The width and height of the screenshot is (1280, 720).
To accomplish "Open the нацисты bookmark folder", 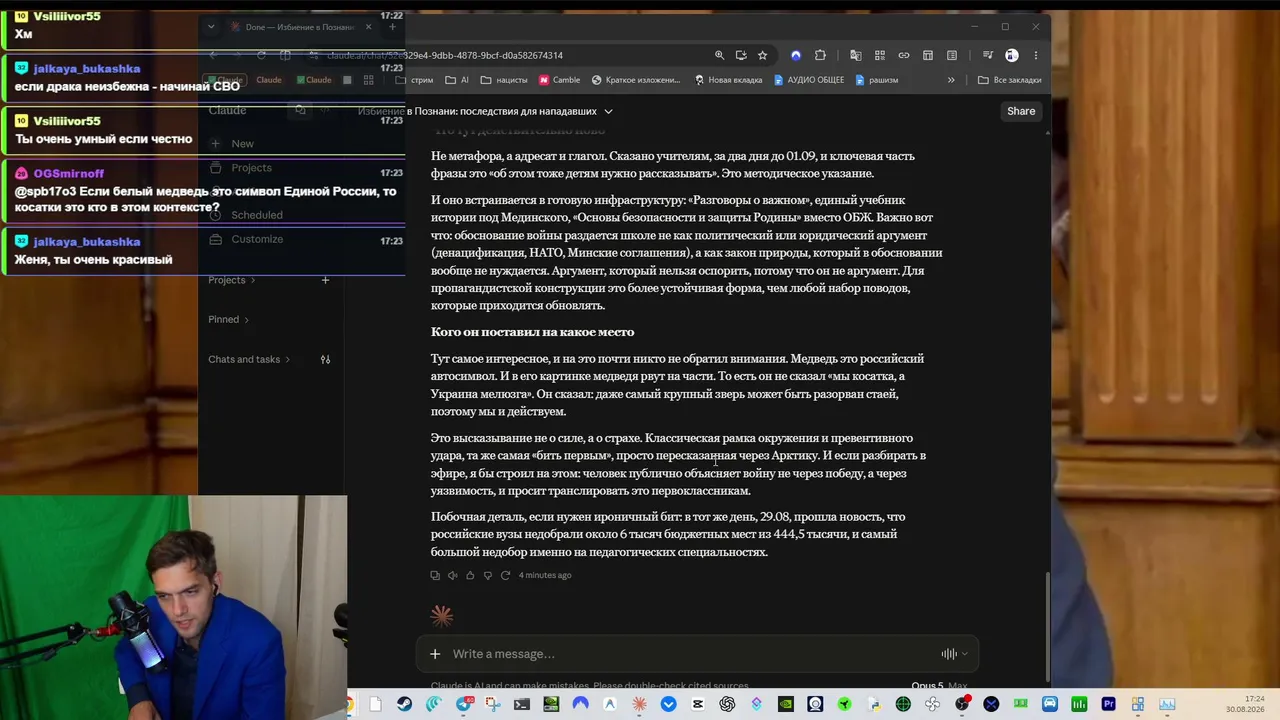I will [504, 80].
